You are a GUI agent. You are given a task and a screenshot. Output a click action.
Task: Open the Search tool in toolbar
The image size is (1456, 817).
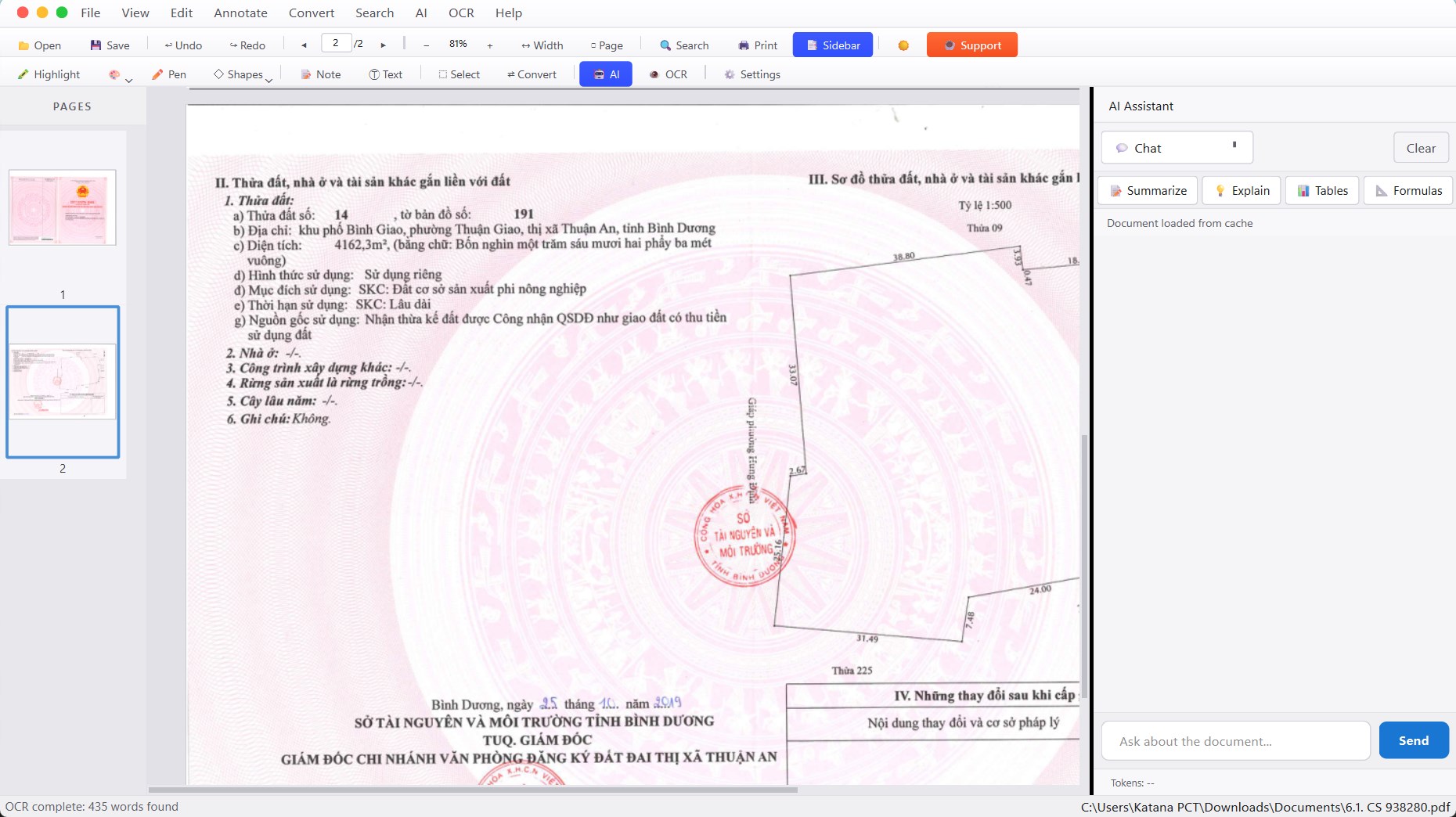point(684,45)
